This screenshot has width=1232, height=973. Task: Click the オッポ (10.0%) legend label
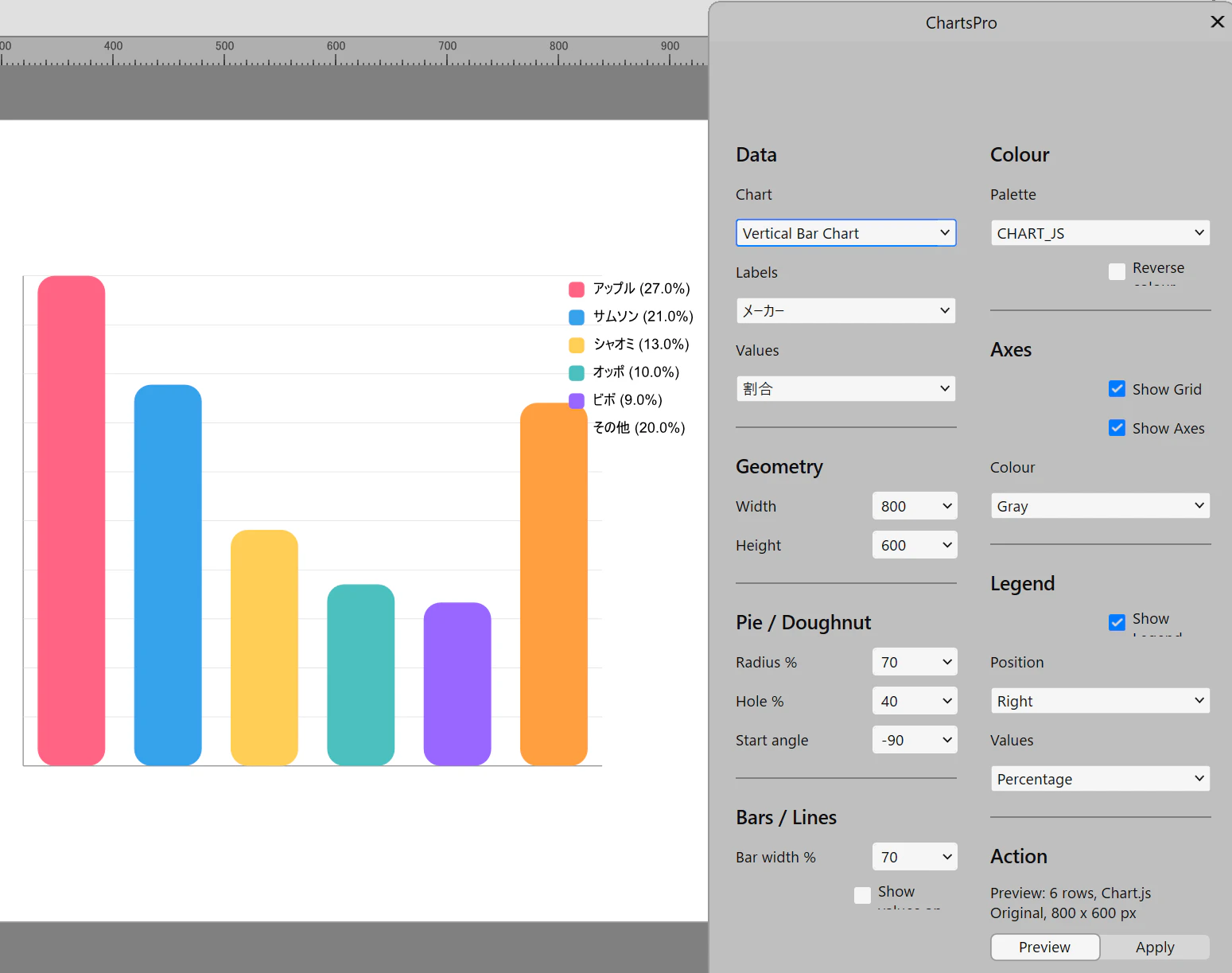[635, 372]
